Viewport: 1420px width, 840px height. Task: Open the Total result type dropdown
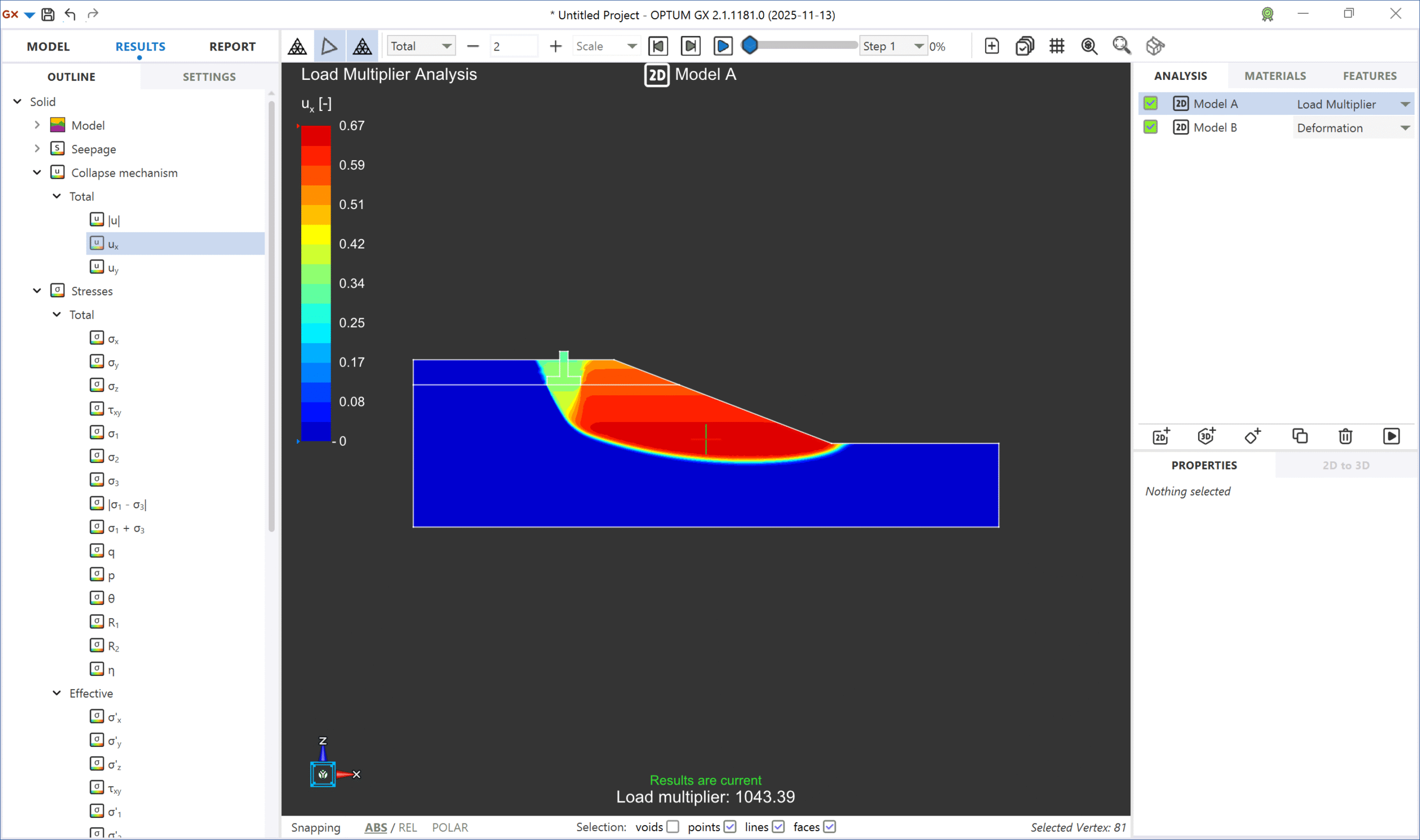420,46
